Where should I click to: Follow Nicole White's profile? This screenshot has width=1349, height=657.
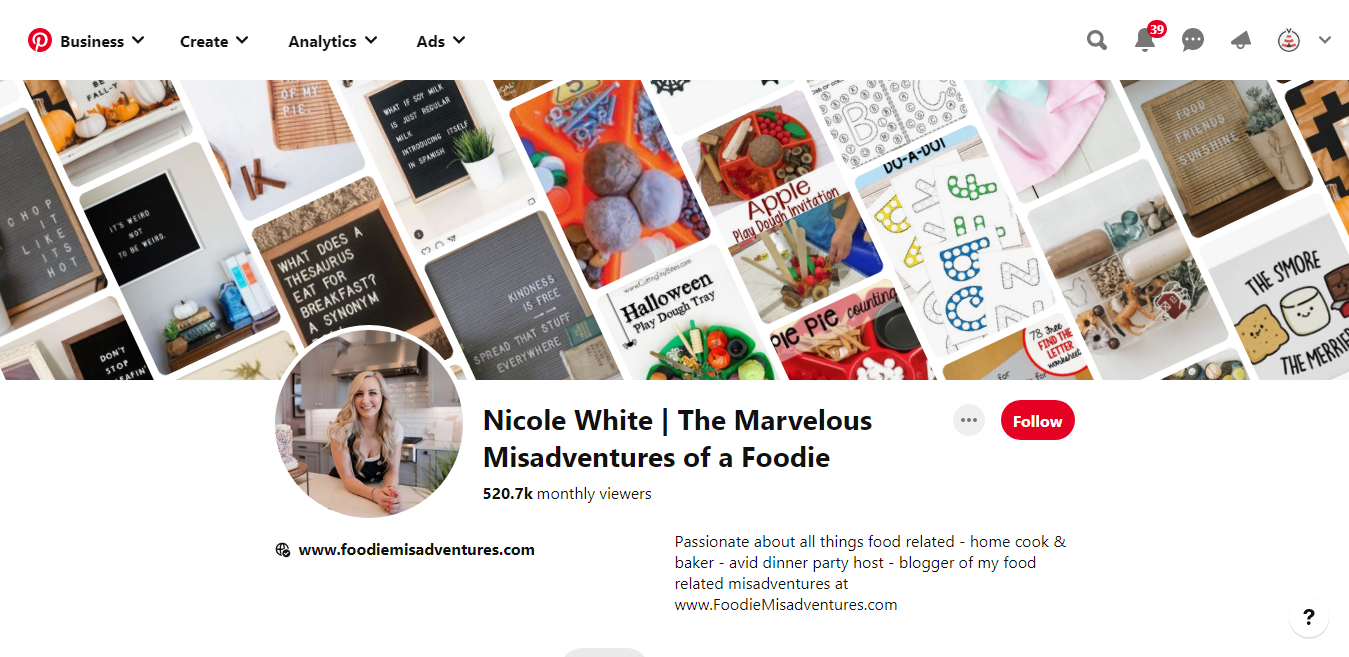pyautogui.click(x=1037, y=421)
